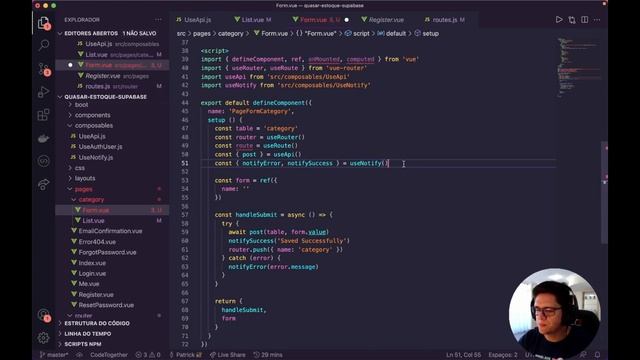Collapse the composables folder

tap(94, 126)
